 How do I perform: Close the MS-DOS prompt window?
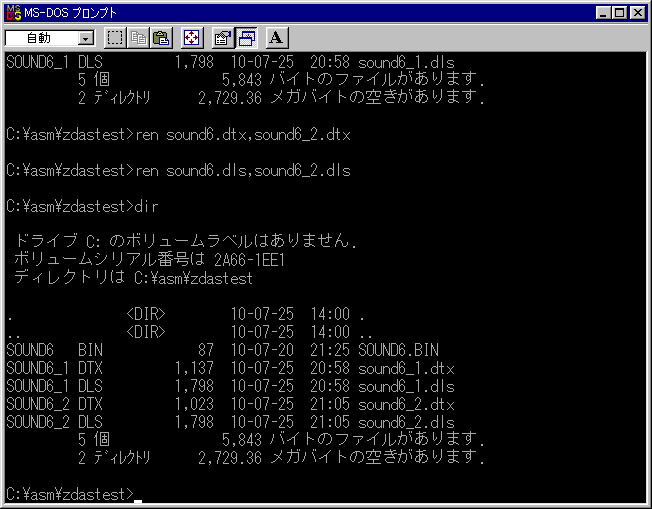(x=637, y=13)
